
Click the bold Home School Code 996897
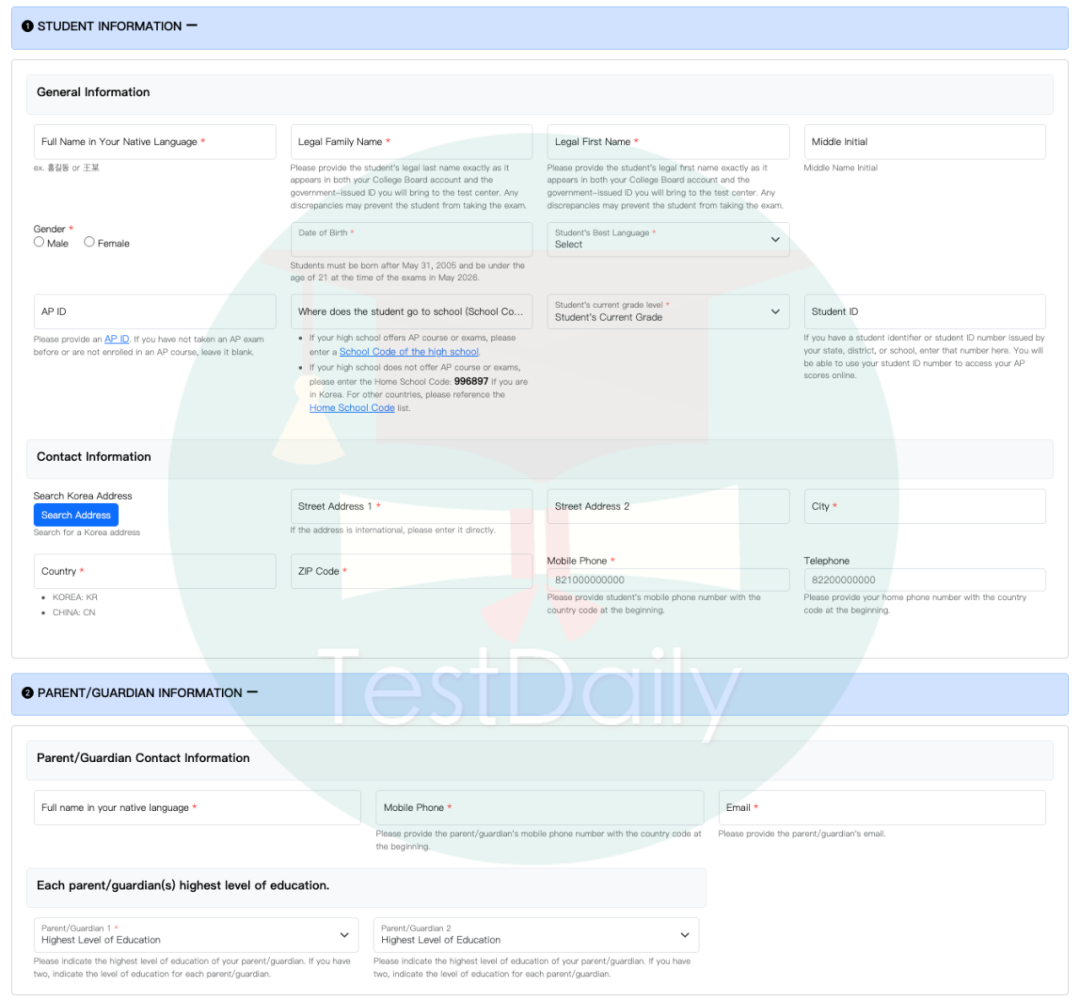point(471,381)
